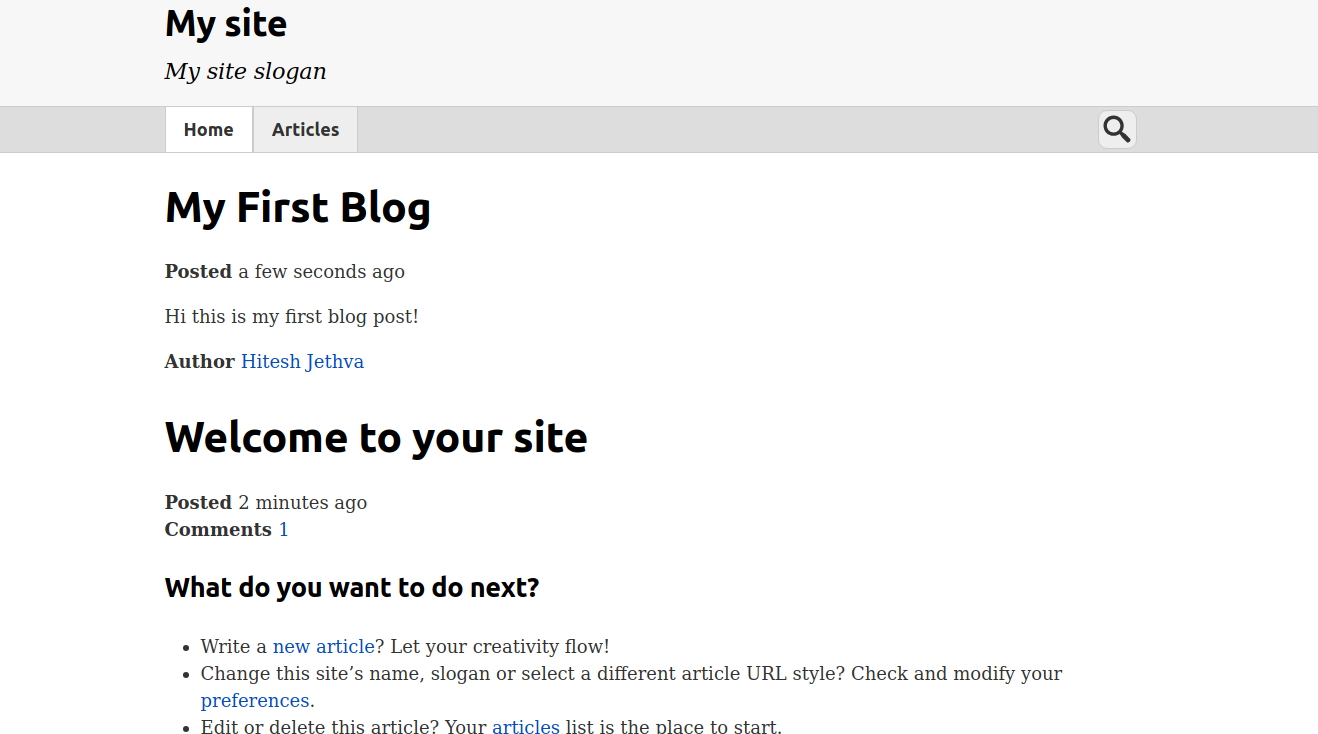Open the comments count link "1"
Screen dimensions: 1318x734
pyautogui.click(x=283, y=530)
